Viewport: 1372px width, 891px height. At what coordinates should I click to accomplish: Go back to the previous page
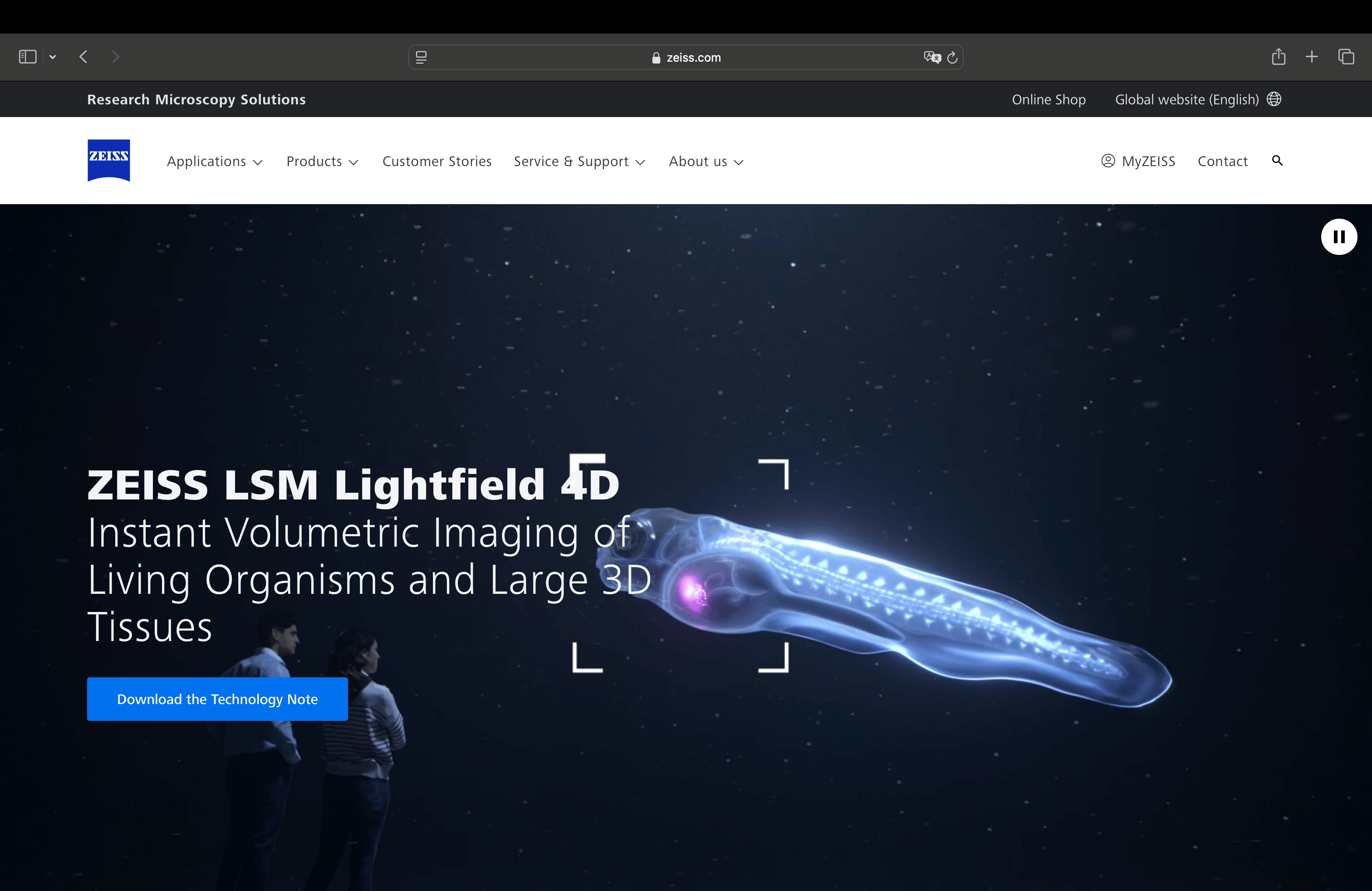pyautogui.click(x=83, y=56)
